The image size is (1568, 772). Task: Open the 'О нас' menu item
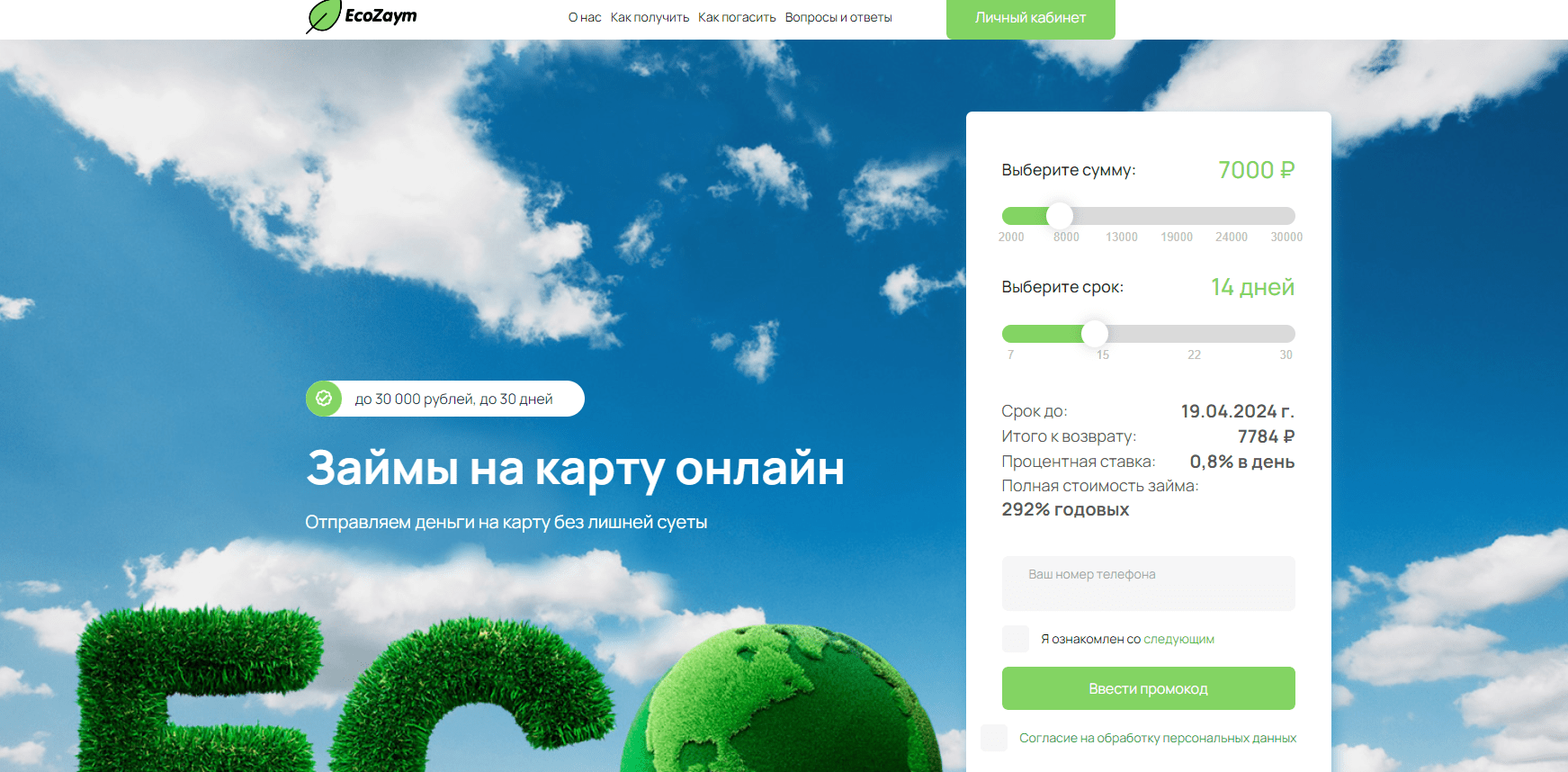[585, 17]
